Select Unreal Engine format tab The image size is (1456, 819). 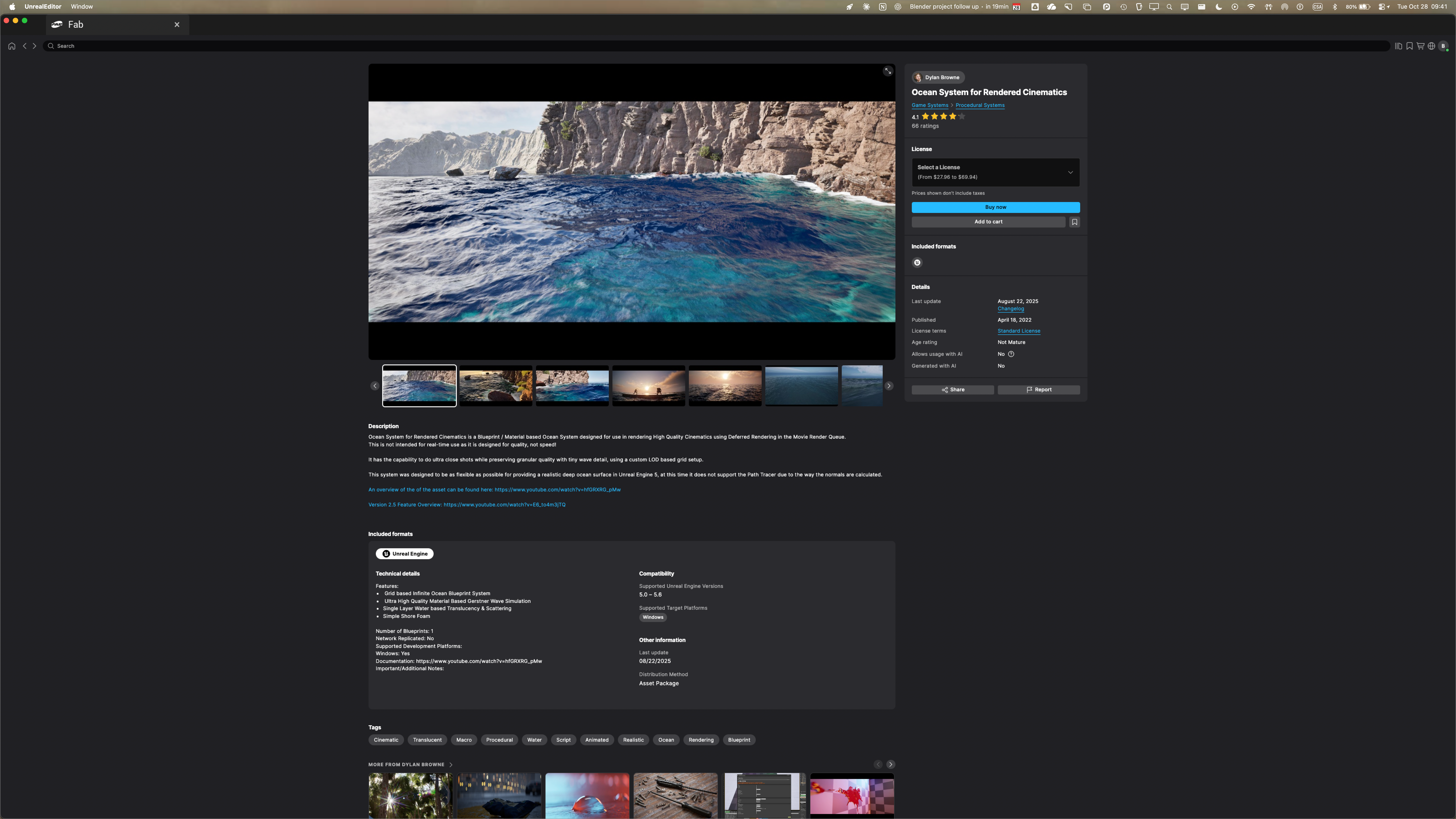[x=405, y=554]
